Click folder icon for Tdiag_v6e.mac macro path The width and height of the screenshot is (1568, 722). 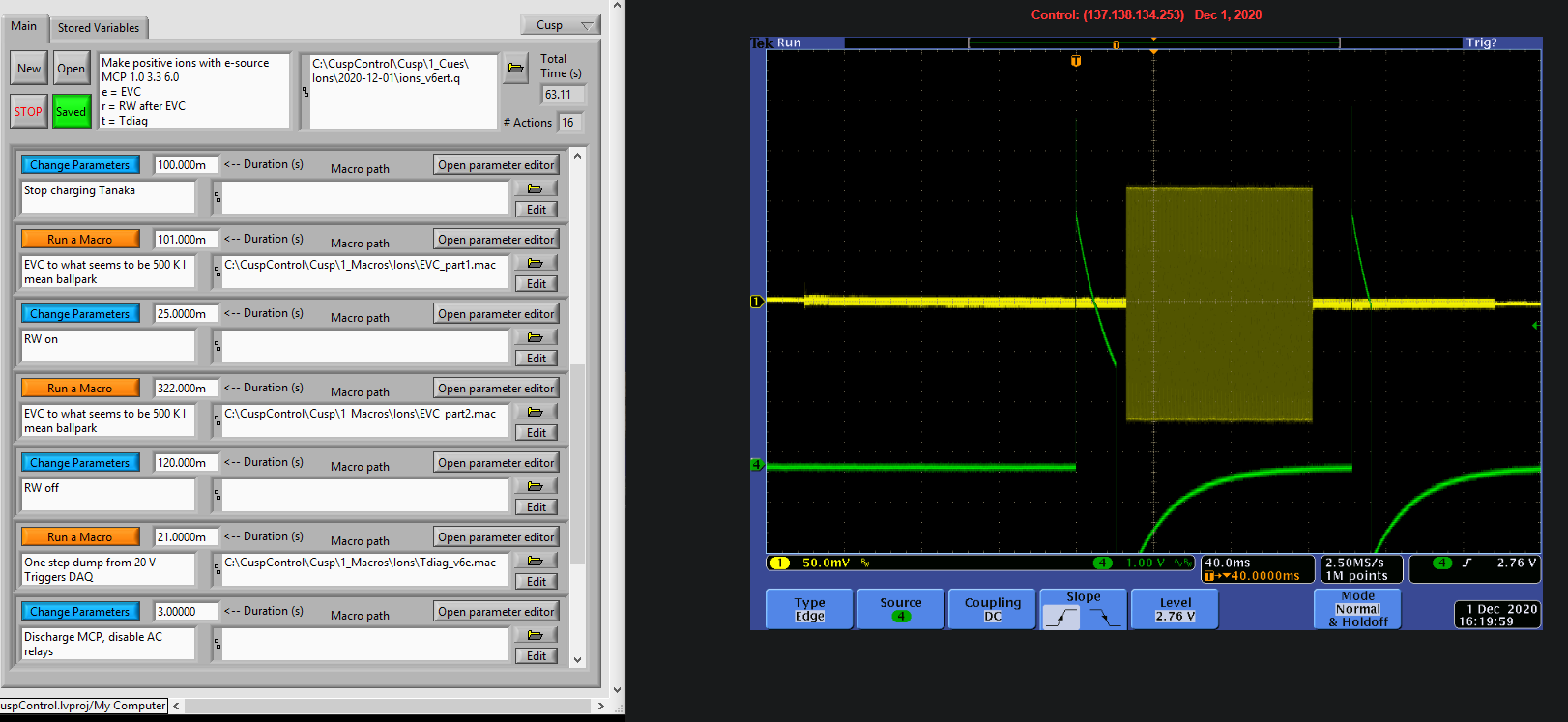536,561
